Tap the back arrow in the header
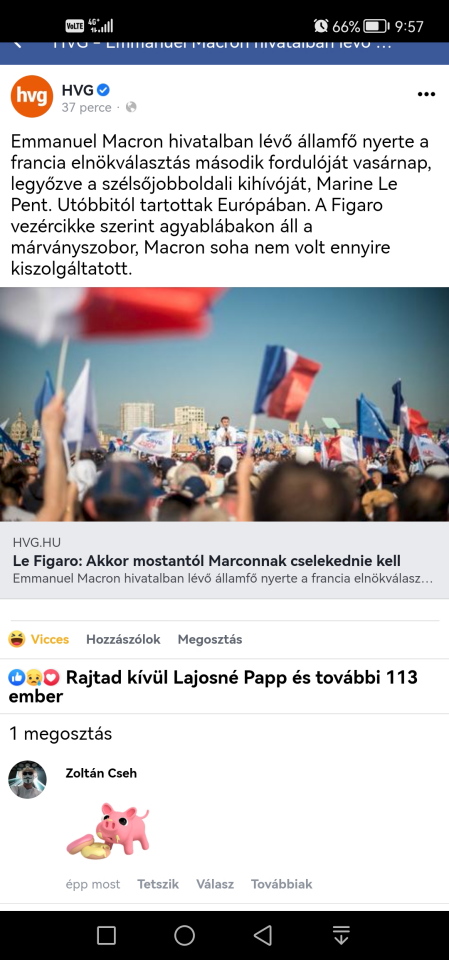The width and height of the screenshot is (449, 960). (x=17, y=43)
